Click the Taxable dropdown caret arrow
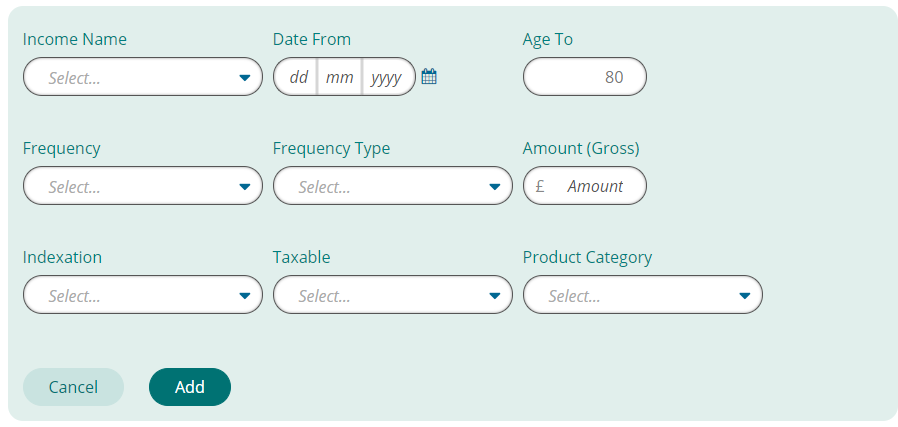Viewport: 898px width, 427px height. (x=494, y=296)
